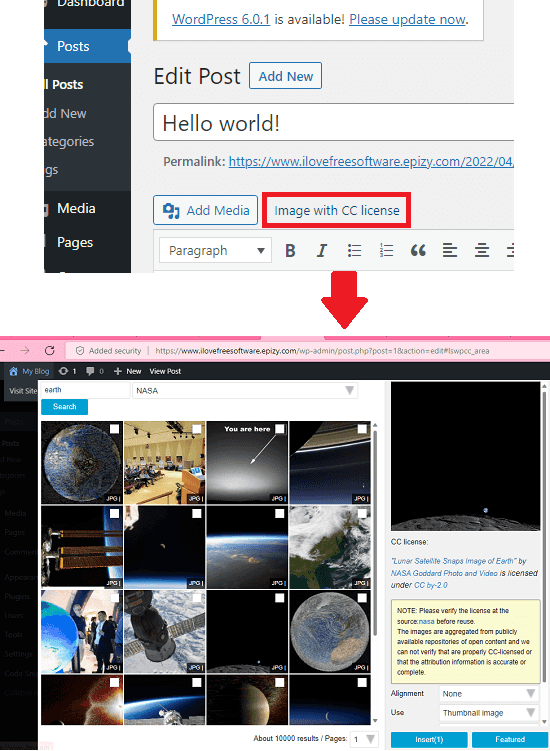Tick checkbox on solar panel thumbnail
The width and height of the screenshot is (550, 751).
coord(115,513)
